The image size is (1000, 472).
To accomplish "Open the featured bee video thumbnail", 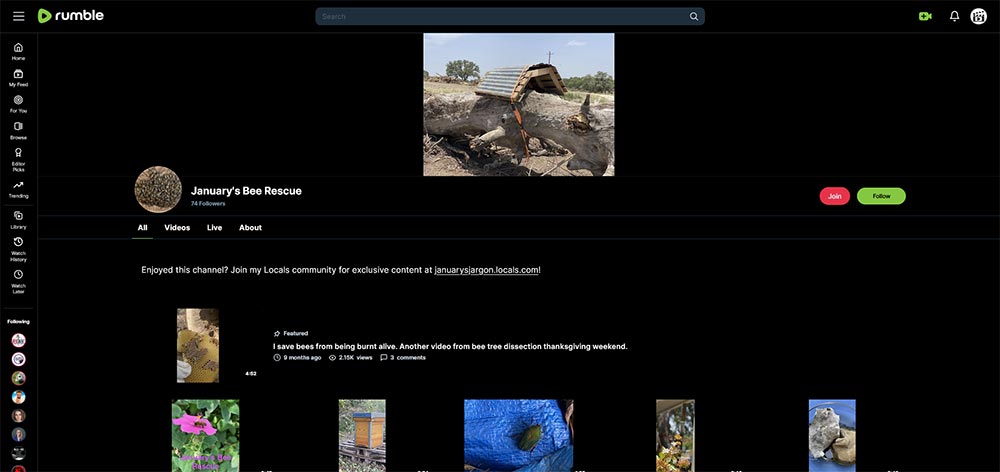I will (198, 346).
